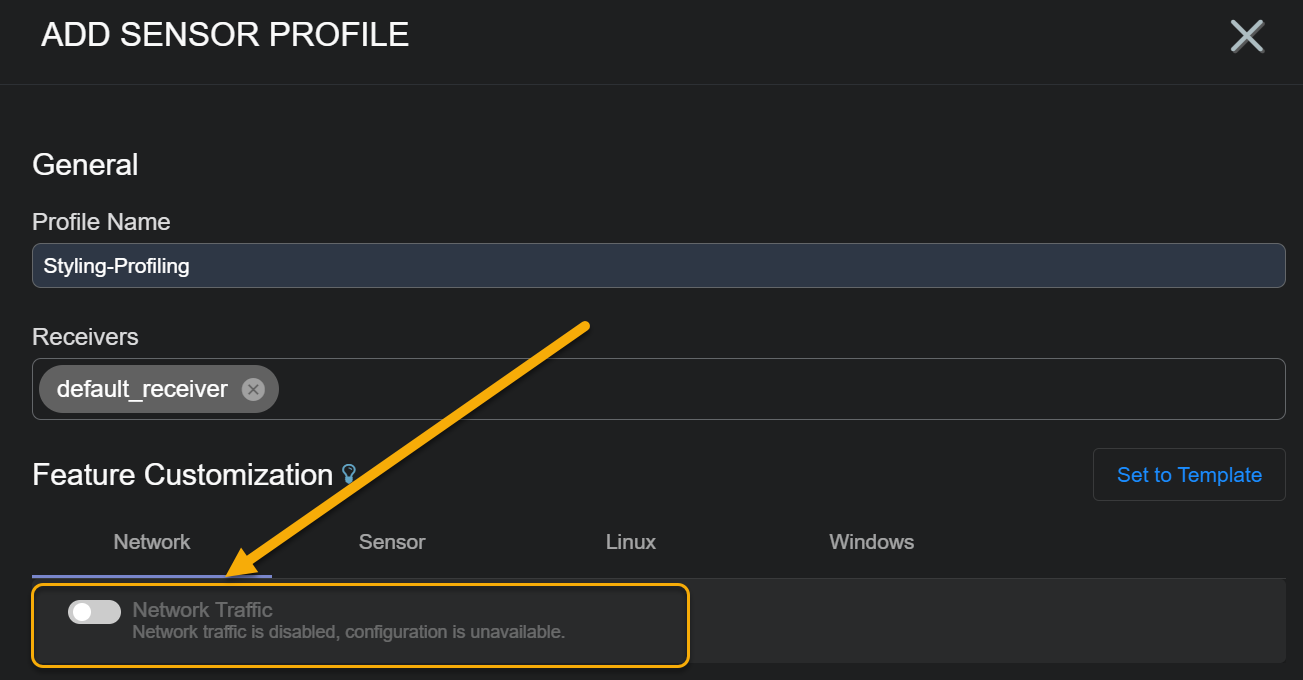Image resolution: width=1303 pixels, height=680 pixels.
Task: Select the Network tab
Action: (x=152, y=542)
